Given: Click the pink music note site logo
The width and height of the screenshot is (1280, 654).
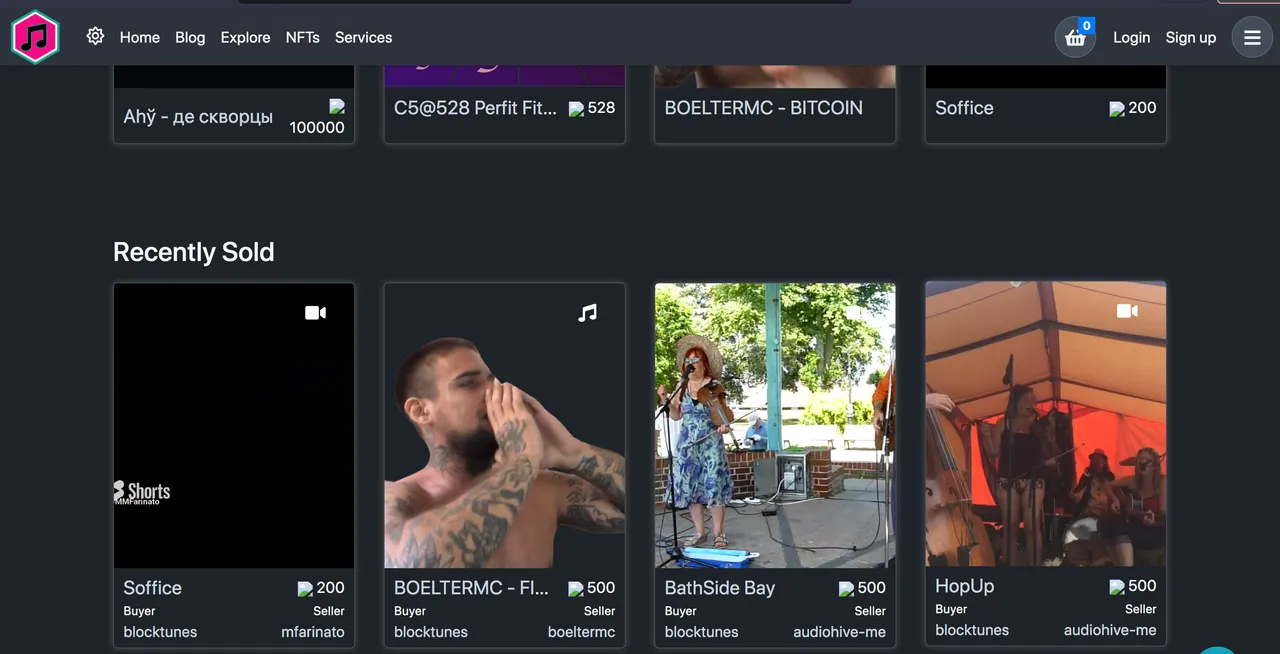Looking at the screenshot, I should 35,37.
